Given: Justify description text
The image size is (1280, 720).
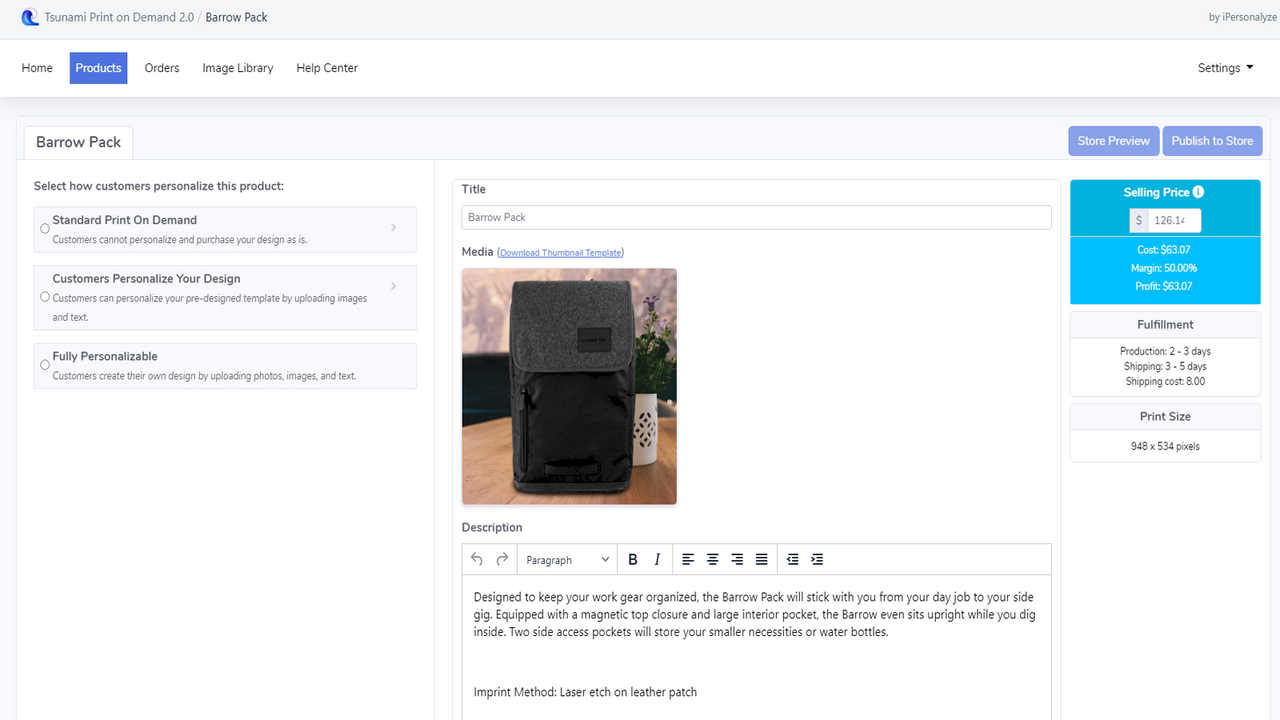Looking at the screenshot, I should click(762, 559).
